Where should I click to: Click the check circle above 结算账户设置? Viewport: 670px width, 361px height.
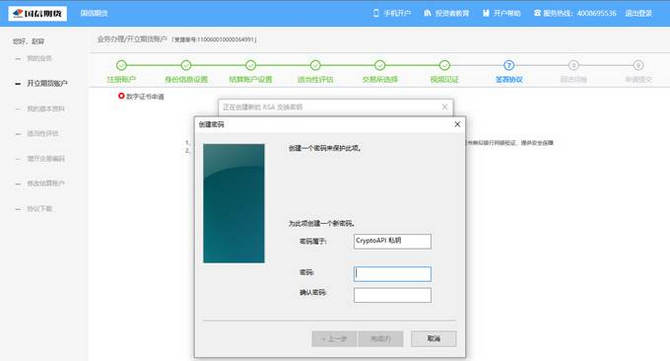(251, 65)
